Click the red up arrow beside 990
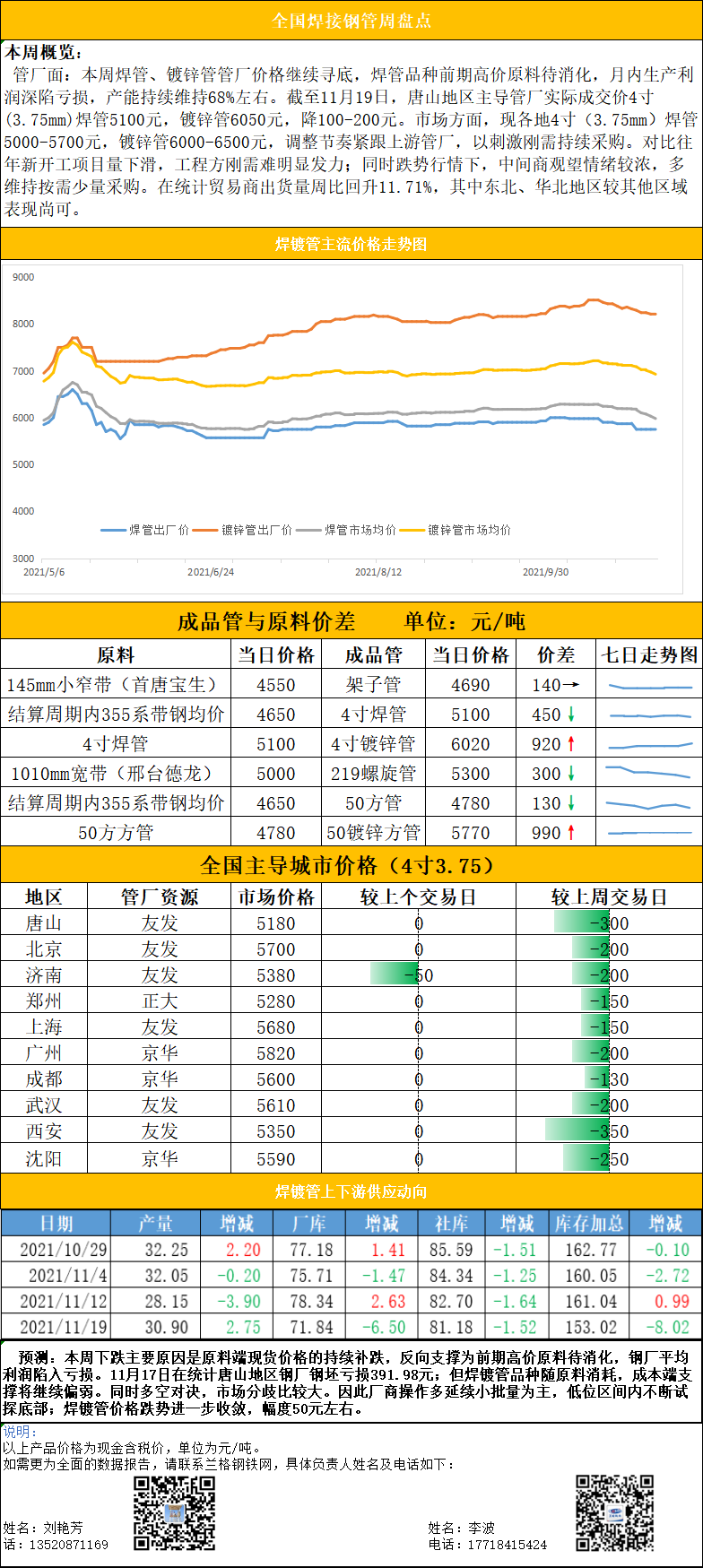Viewport: 703px width, 1568px height. (x=570, y=833)
